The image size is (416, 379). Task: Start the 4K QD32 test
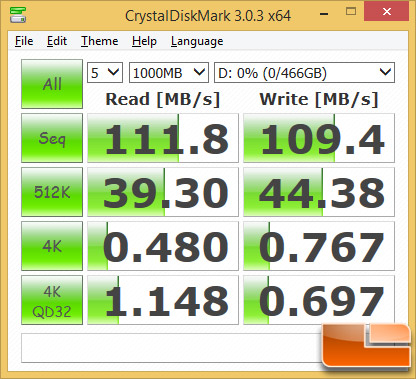click(x=52, y=300)
